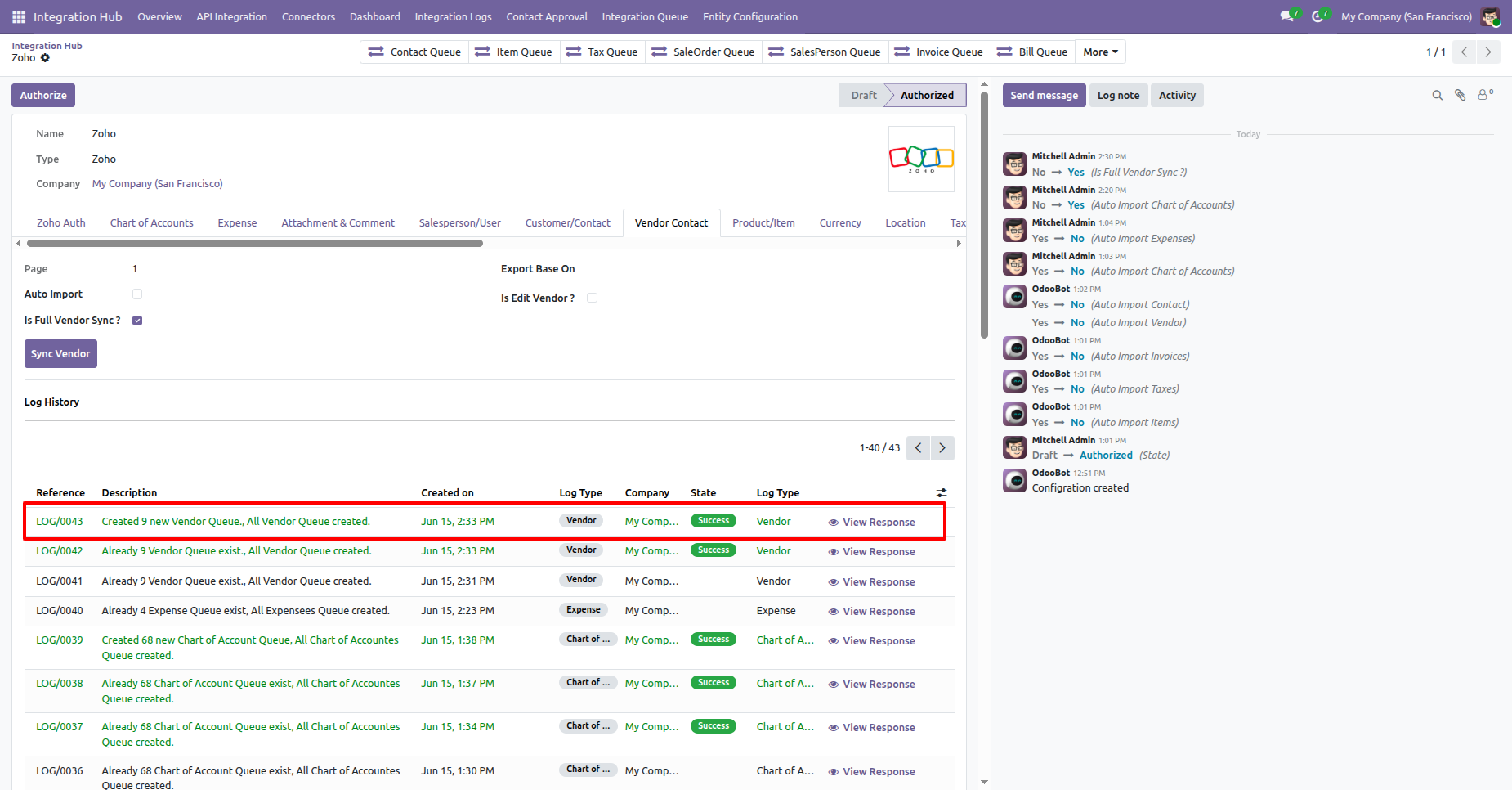
Task: Switch to the Salesperson/User tab
Action: click(460, 223)
